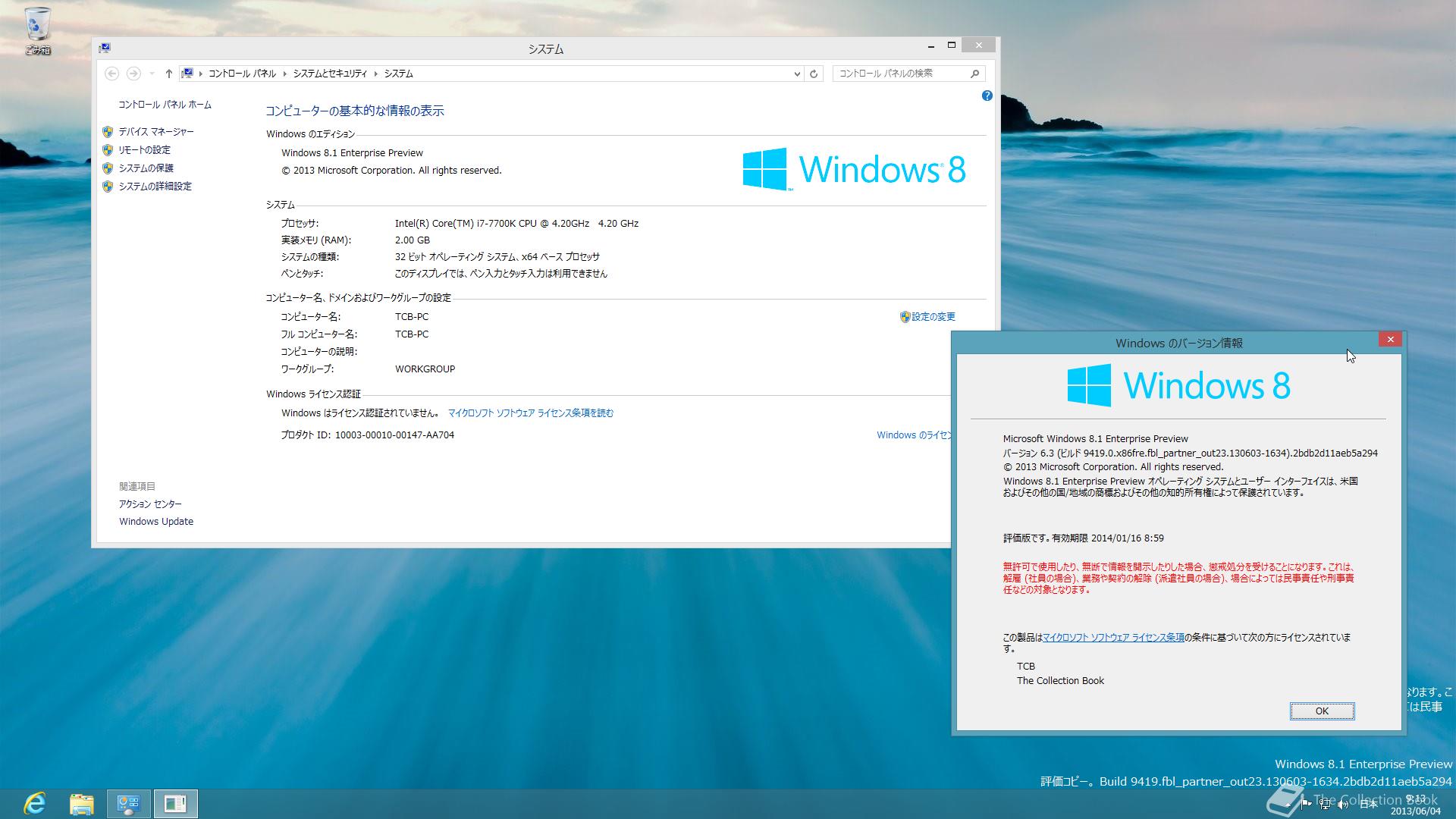Go back using the System window back arrow
1456x819 pixels.
111,74
